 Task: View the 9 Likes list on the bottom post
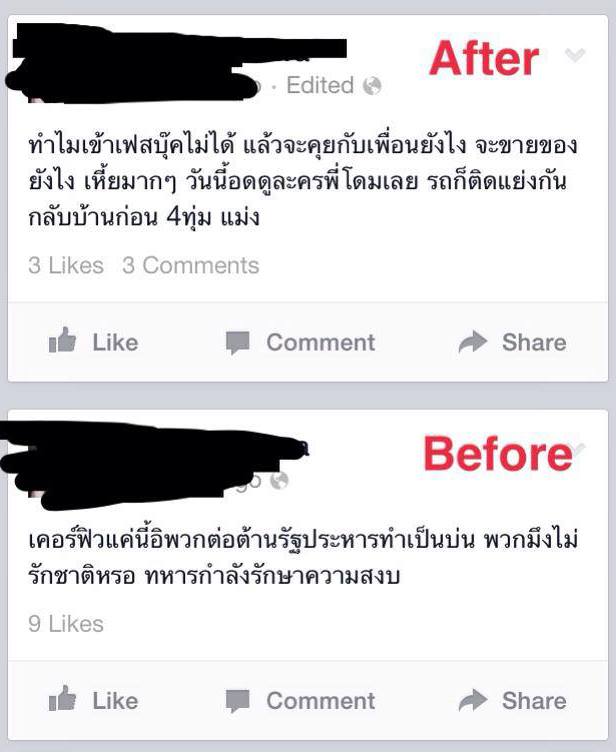66,623
